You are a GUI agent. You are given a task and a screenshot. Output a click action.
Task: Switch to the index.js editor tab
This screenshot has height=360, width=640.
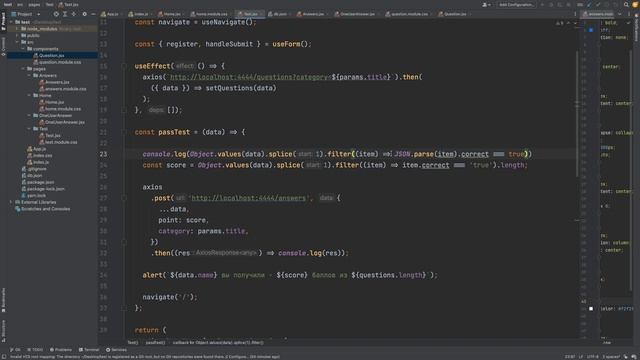(139, 14)
